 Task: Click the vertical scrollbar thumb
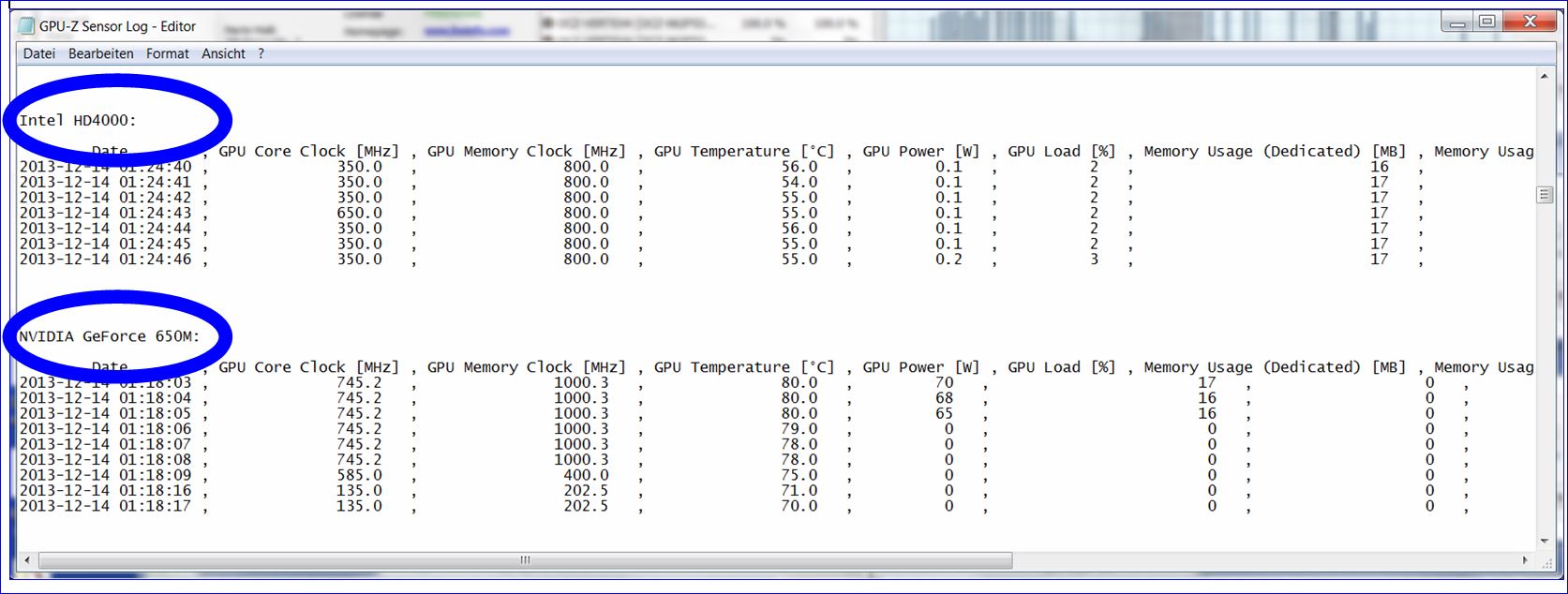click(1545, 195)
